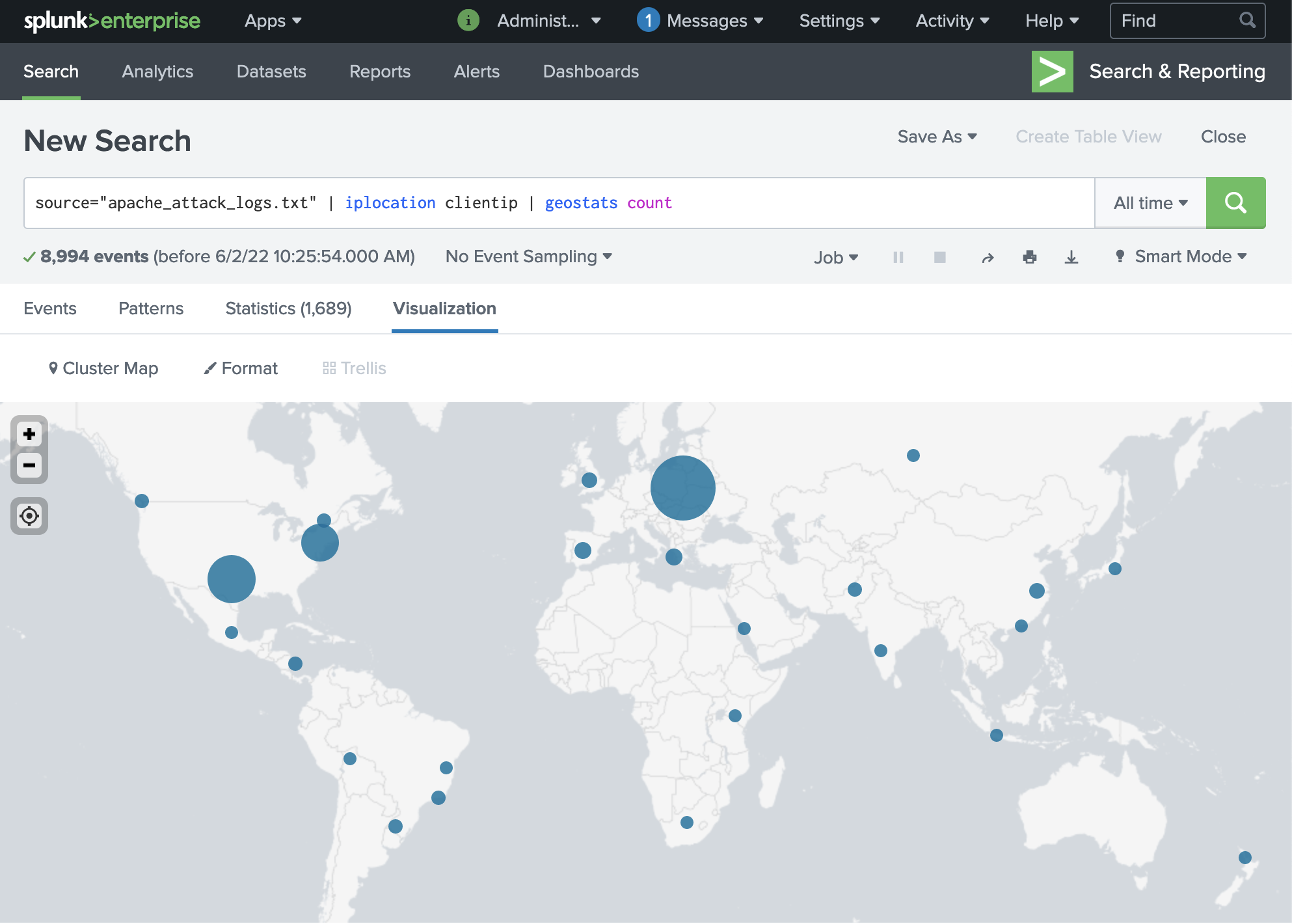
Task: Click the largest cluster bubble over Europe
Action: [682, 487]
